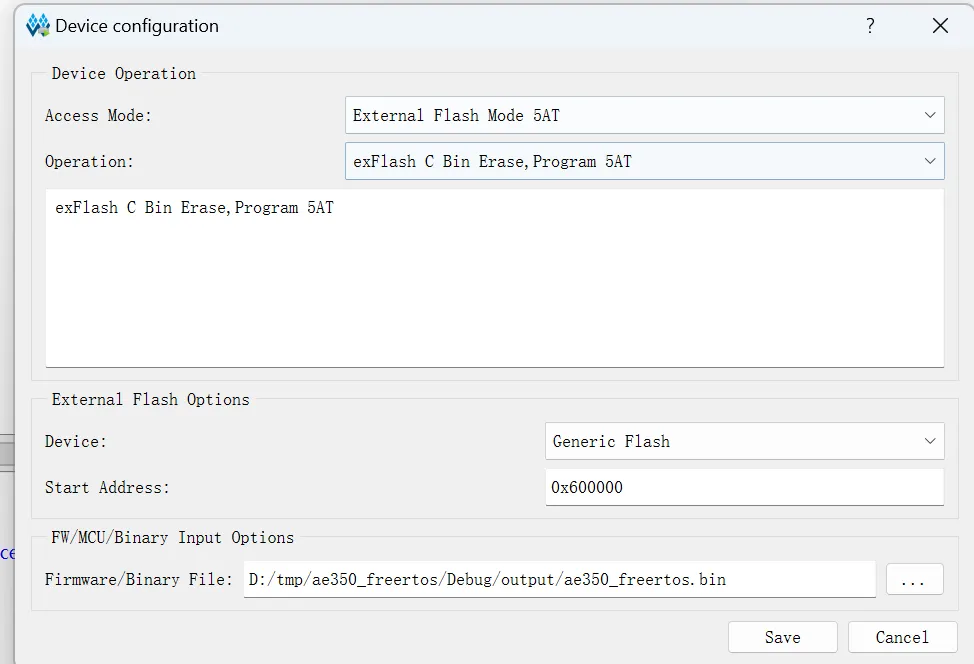The width and height of the screenshot is (974, 664).
Task: Close the Device configuration dialog
Action: click(940, 26)
